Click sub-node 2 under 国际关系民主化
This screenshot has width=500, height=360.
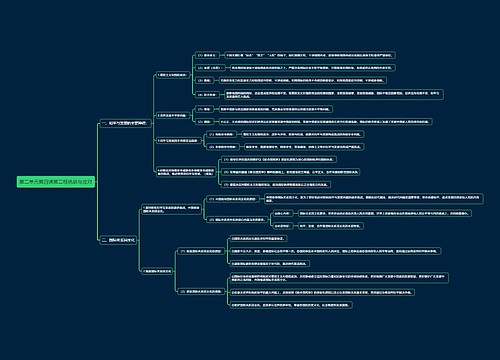(157, 271)
